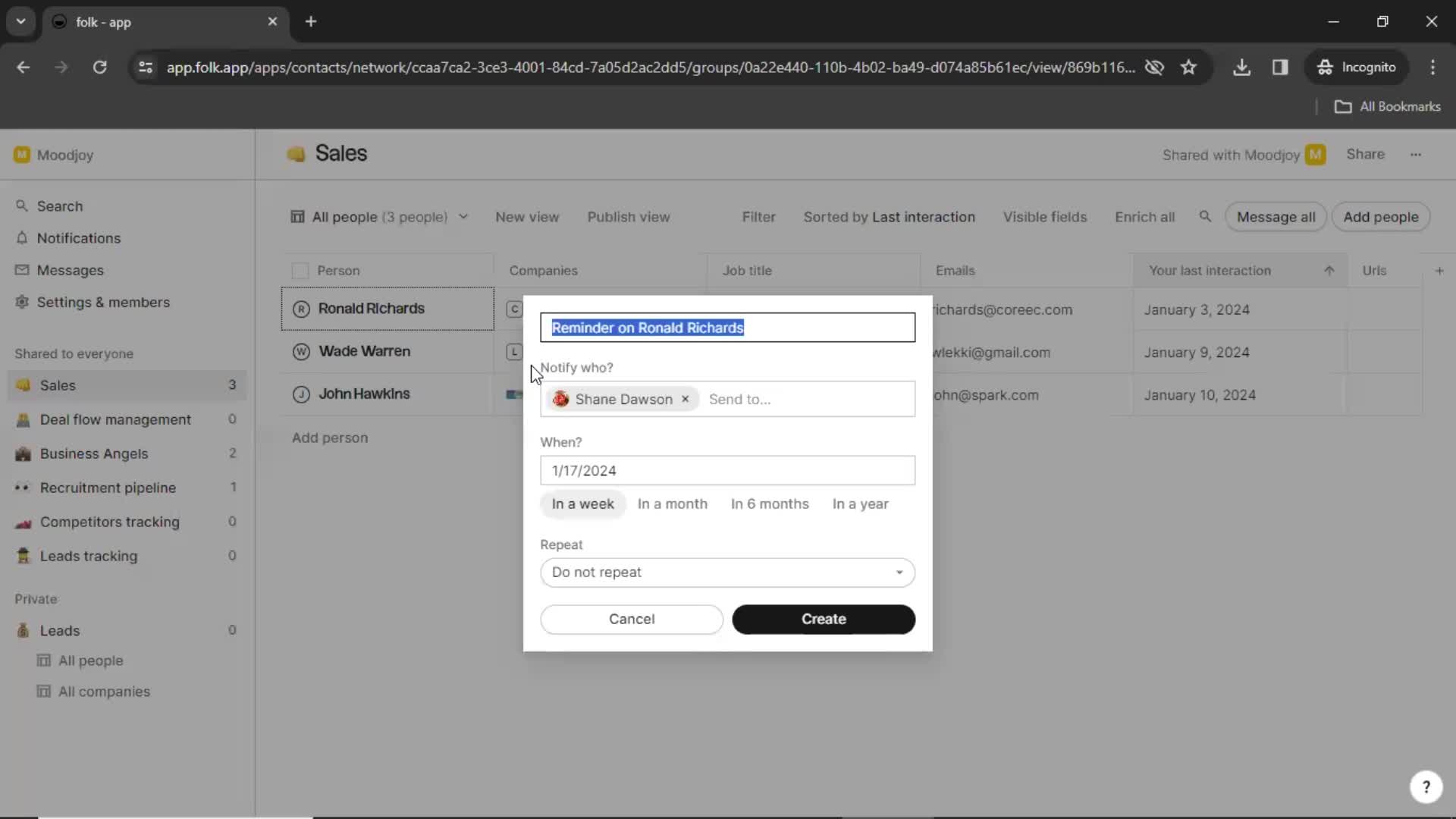Click the reminder title input field
The image size is (1456, 819).
point(727,327)
